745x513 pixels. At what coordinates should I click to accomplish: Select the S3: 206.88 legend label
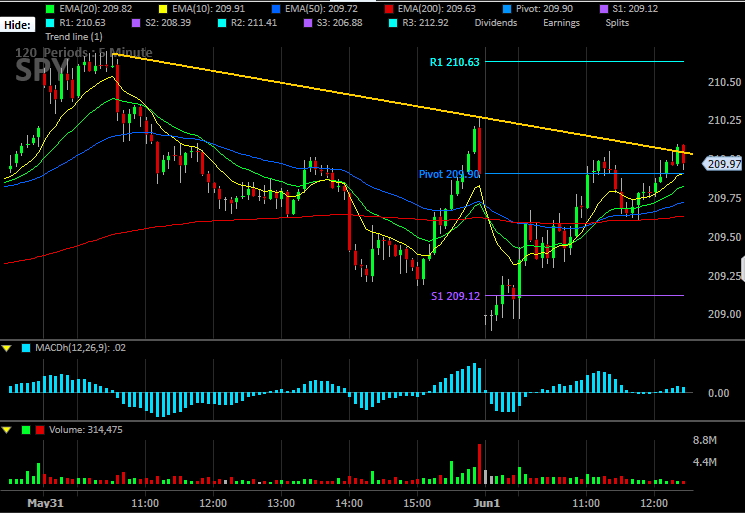tap(340, 23)
